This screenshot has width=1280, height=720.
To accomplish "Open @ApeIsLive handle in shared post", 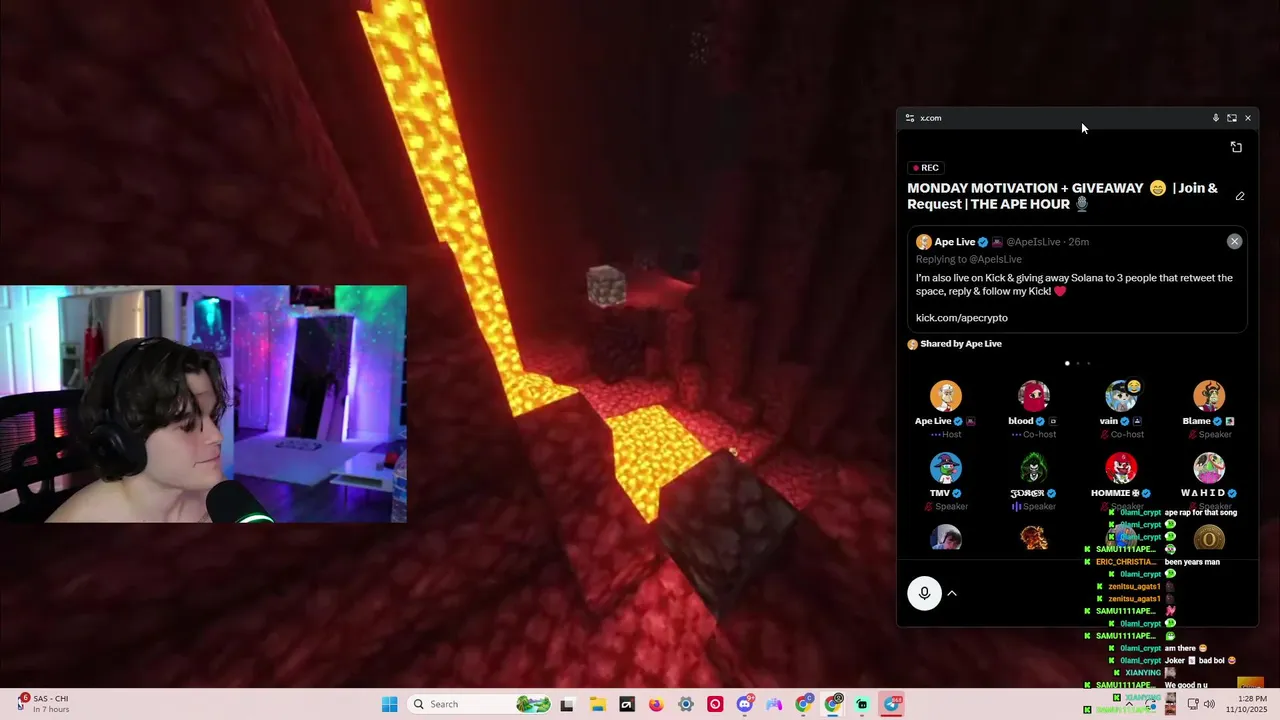I will [x=1033, y=242].
